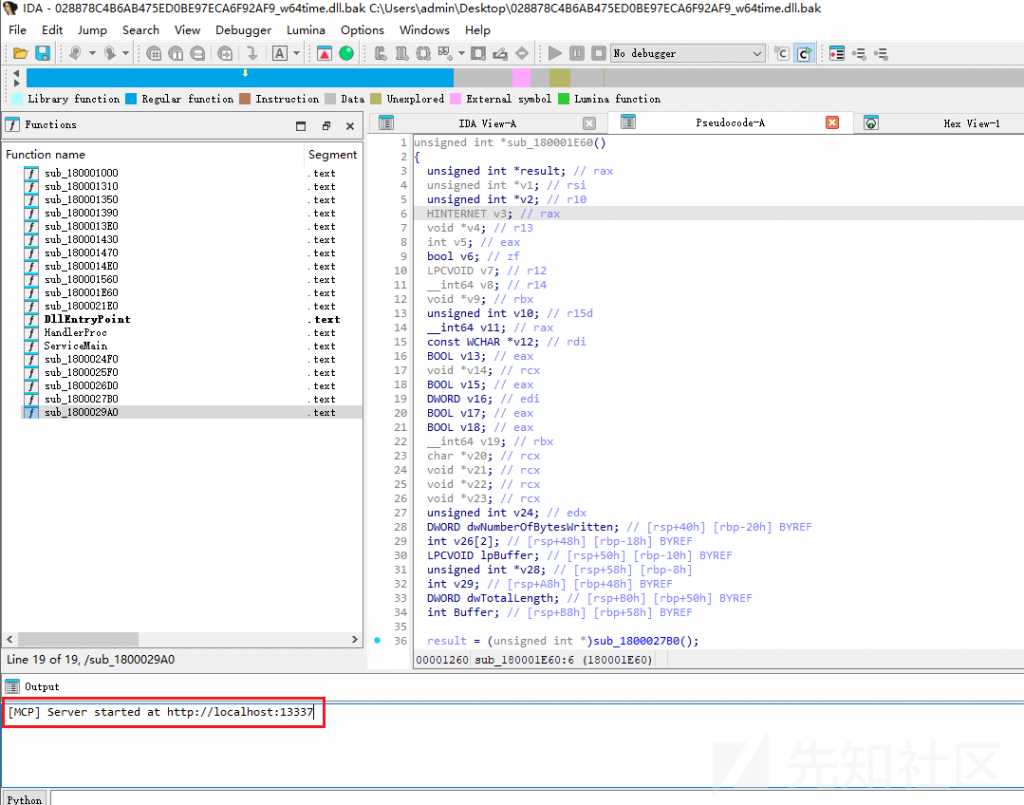The height and width of the screenshot is (805, 1024).
Task: Sort by the Segment column header
Action: [333, 155]
